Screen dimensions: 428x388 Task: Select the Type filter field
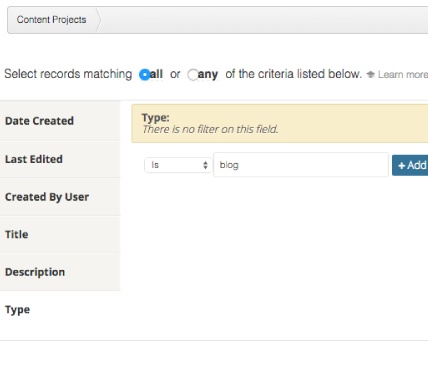(x=60, y=310)
